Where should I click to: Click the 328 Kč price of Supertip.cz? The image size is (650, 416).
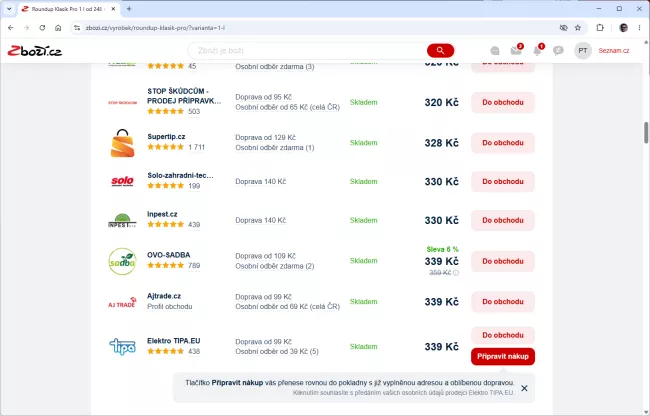coord(441,143)
